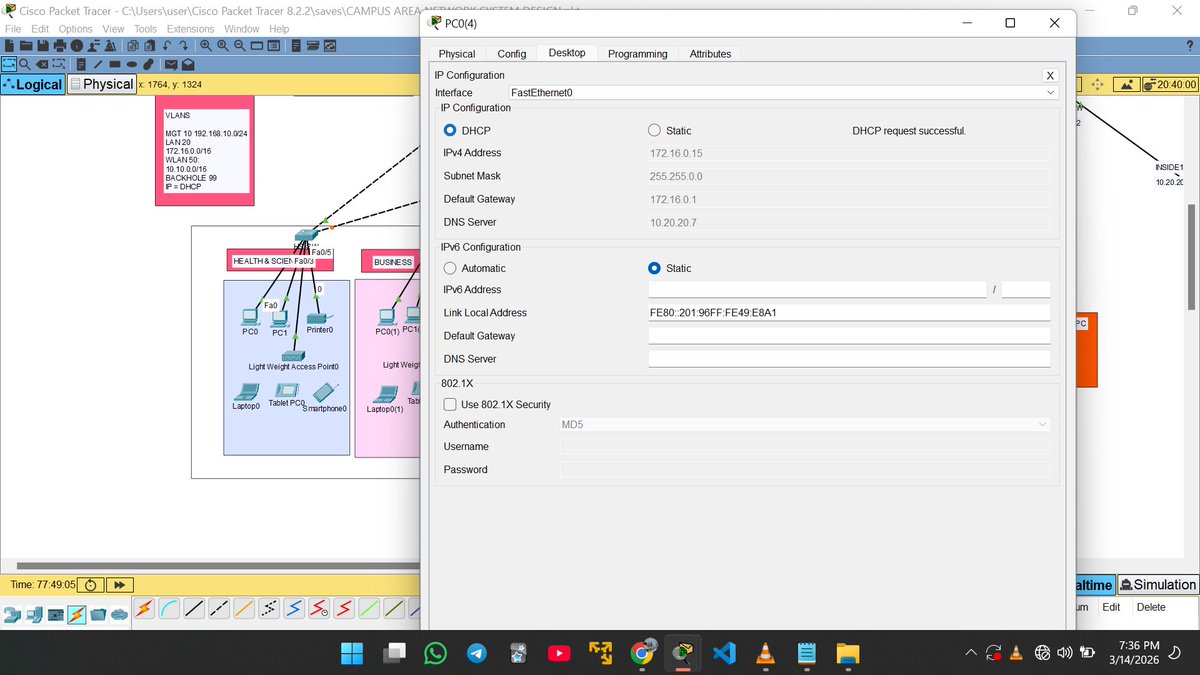Pick the orange fiber cable

(244, 608)
